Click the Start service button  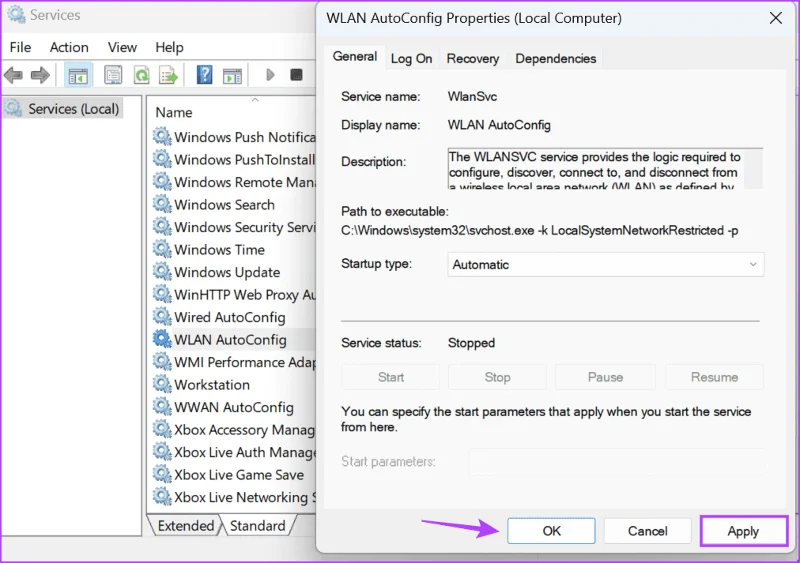390,377
